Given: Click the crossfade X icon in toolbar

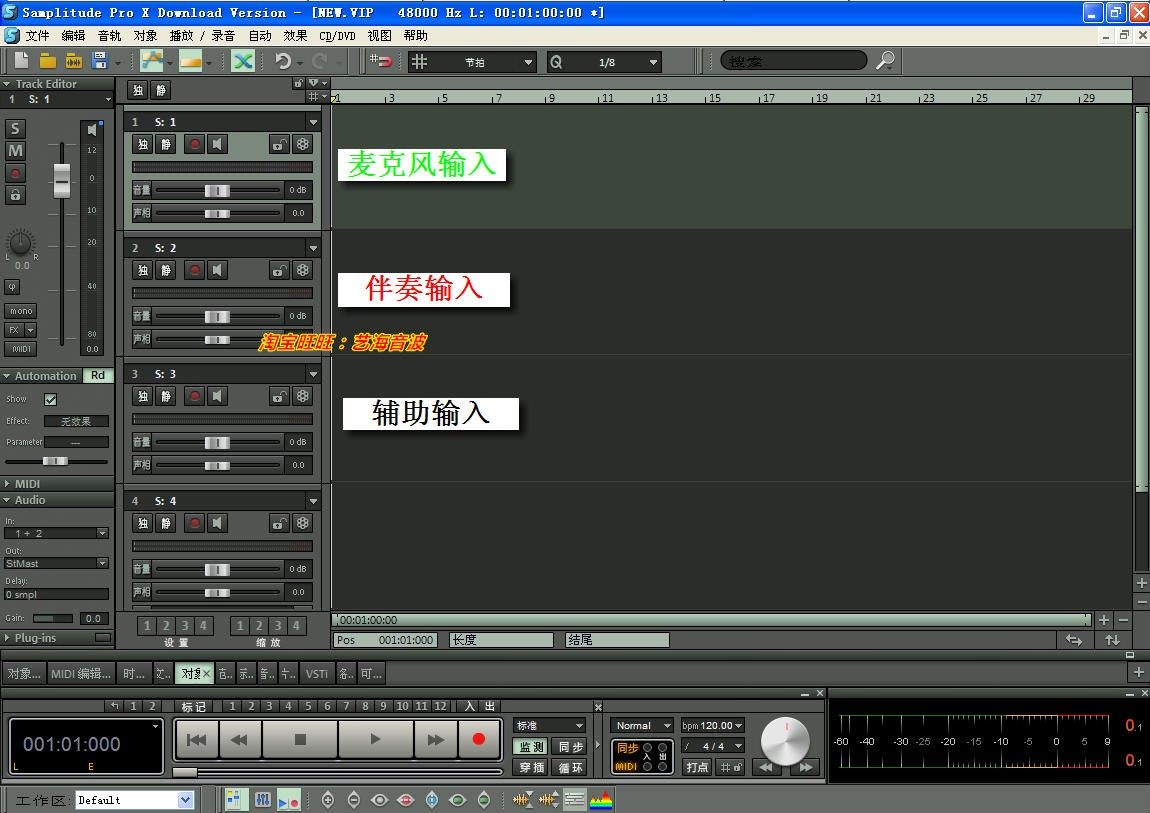Looking at the screenshot, I should [x=243, y=62].
